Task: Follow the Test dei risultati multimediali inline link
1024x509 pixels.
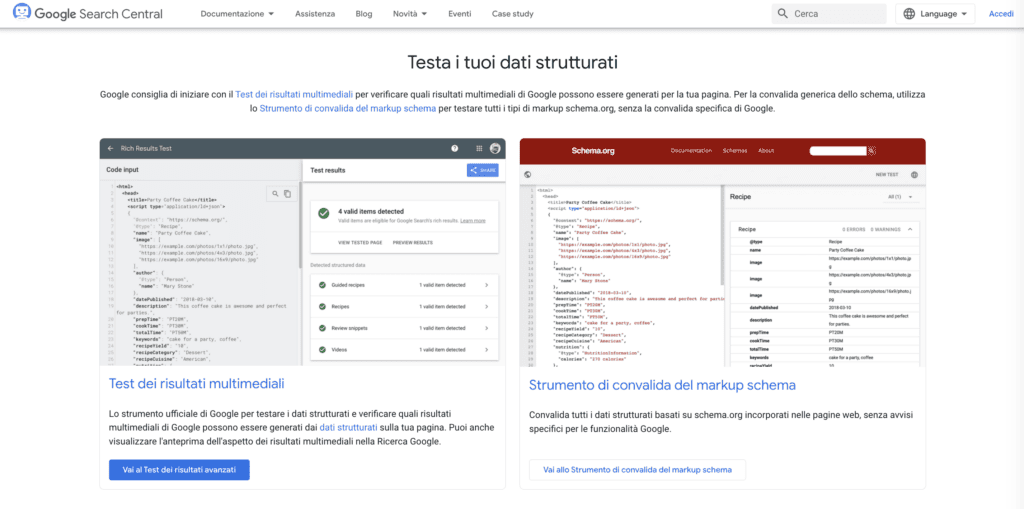Action: [295, 95]
